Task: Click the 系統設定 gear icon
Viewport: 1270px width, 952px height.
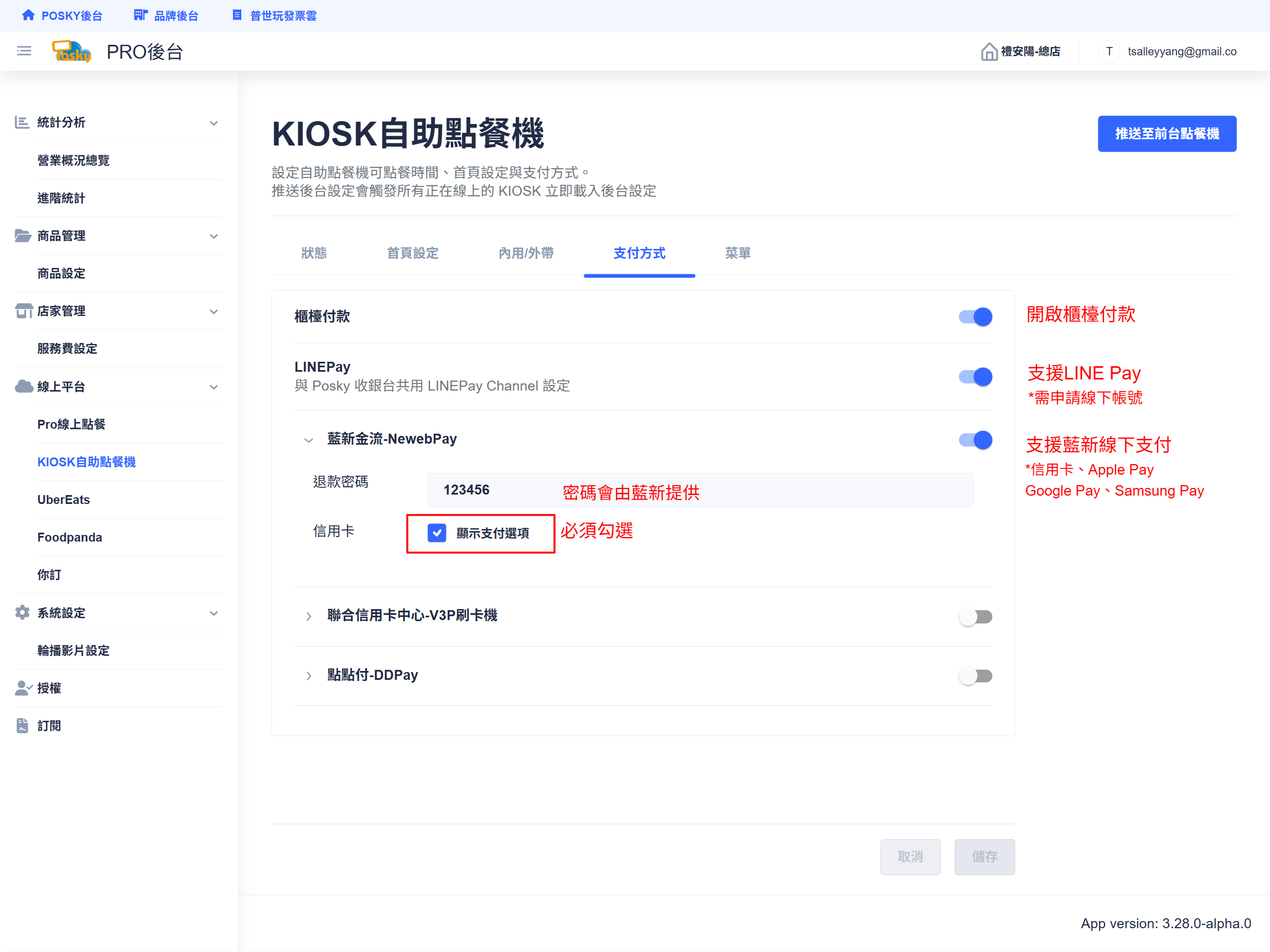Action: click(22, 612)
